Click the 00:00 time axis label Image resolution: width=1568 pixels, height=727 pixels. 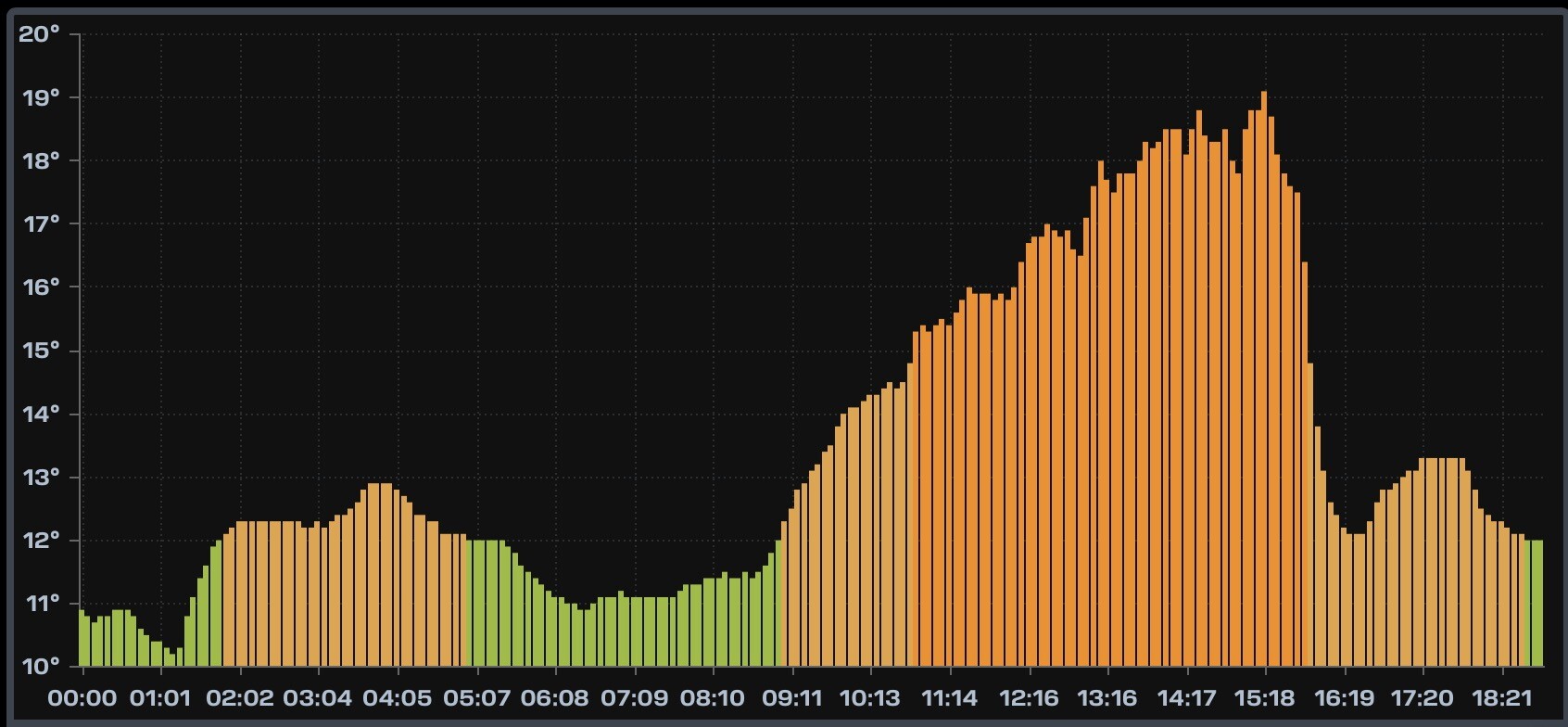82,697
